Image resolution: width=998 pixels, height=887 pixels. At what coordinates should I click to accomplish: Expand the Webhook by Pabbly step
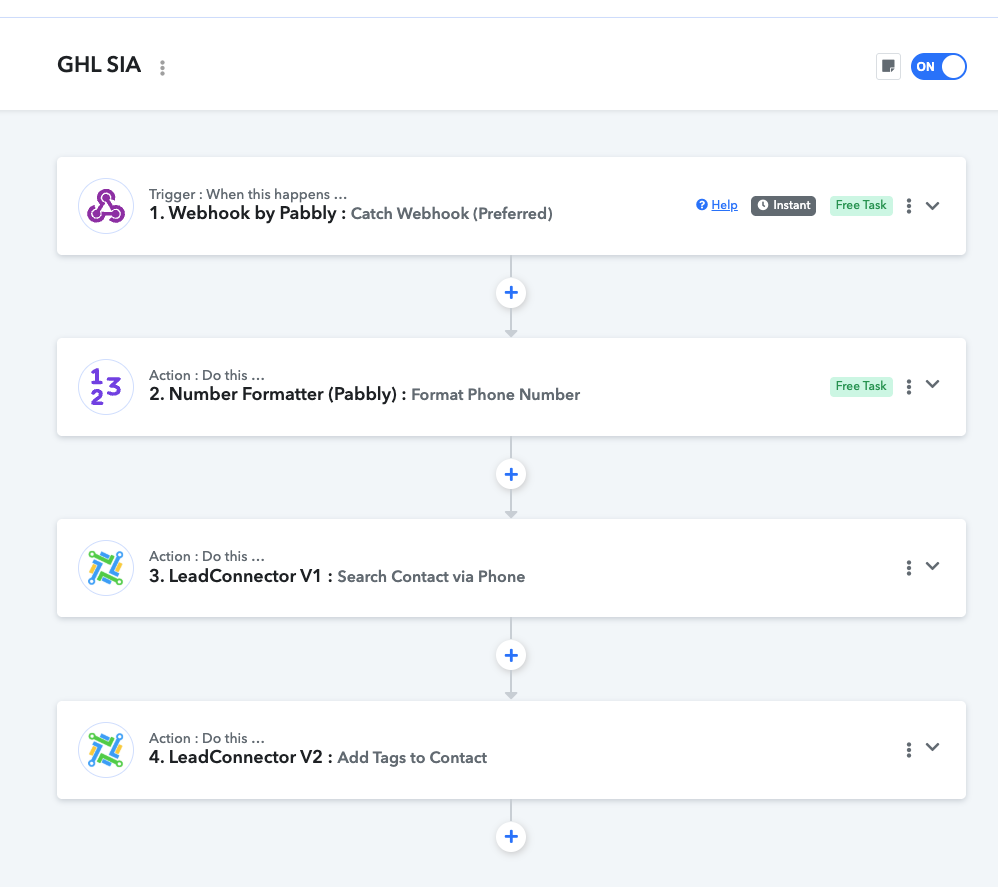pos(932,206)
